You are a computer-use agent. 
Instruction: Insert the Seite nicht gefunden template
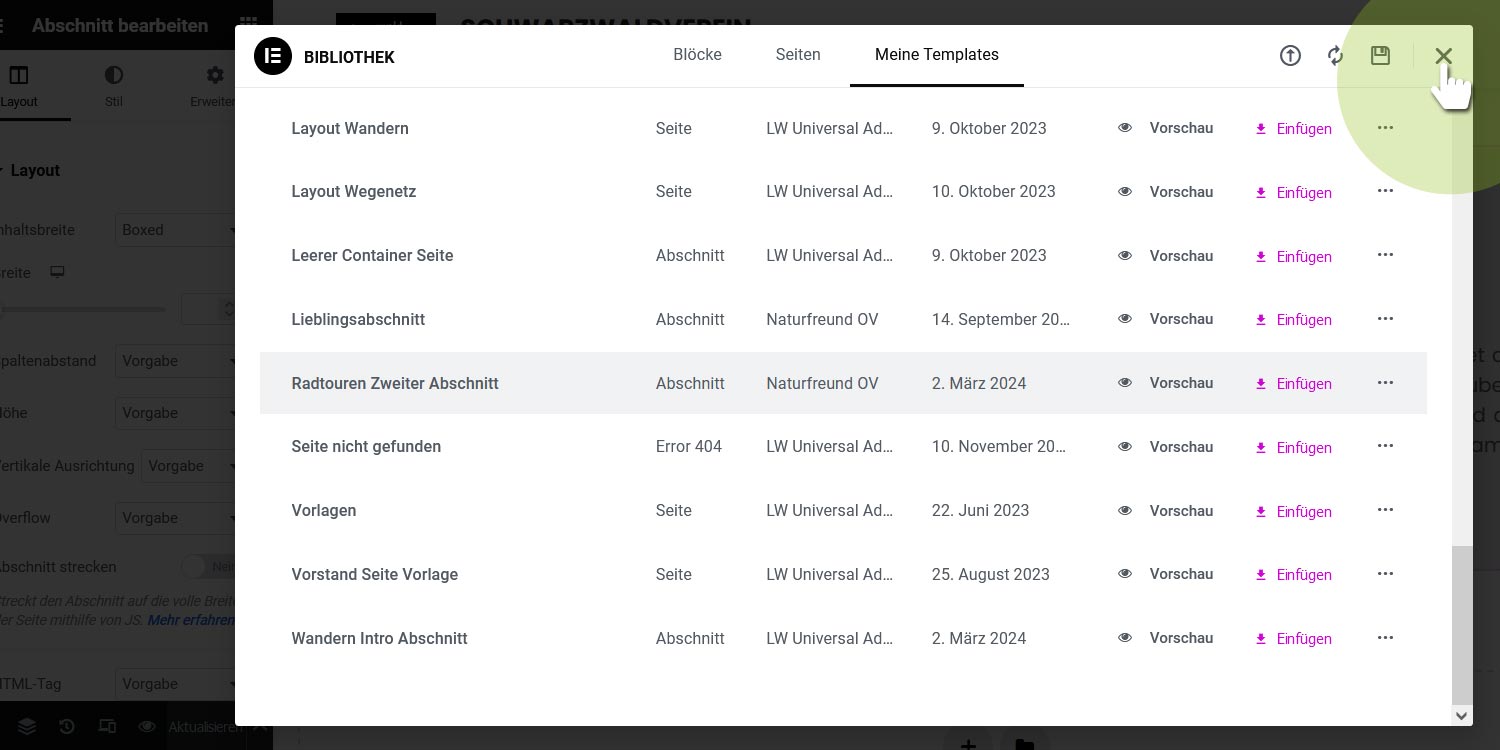1294,448
